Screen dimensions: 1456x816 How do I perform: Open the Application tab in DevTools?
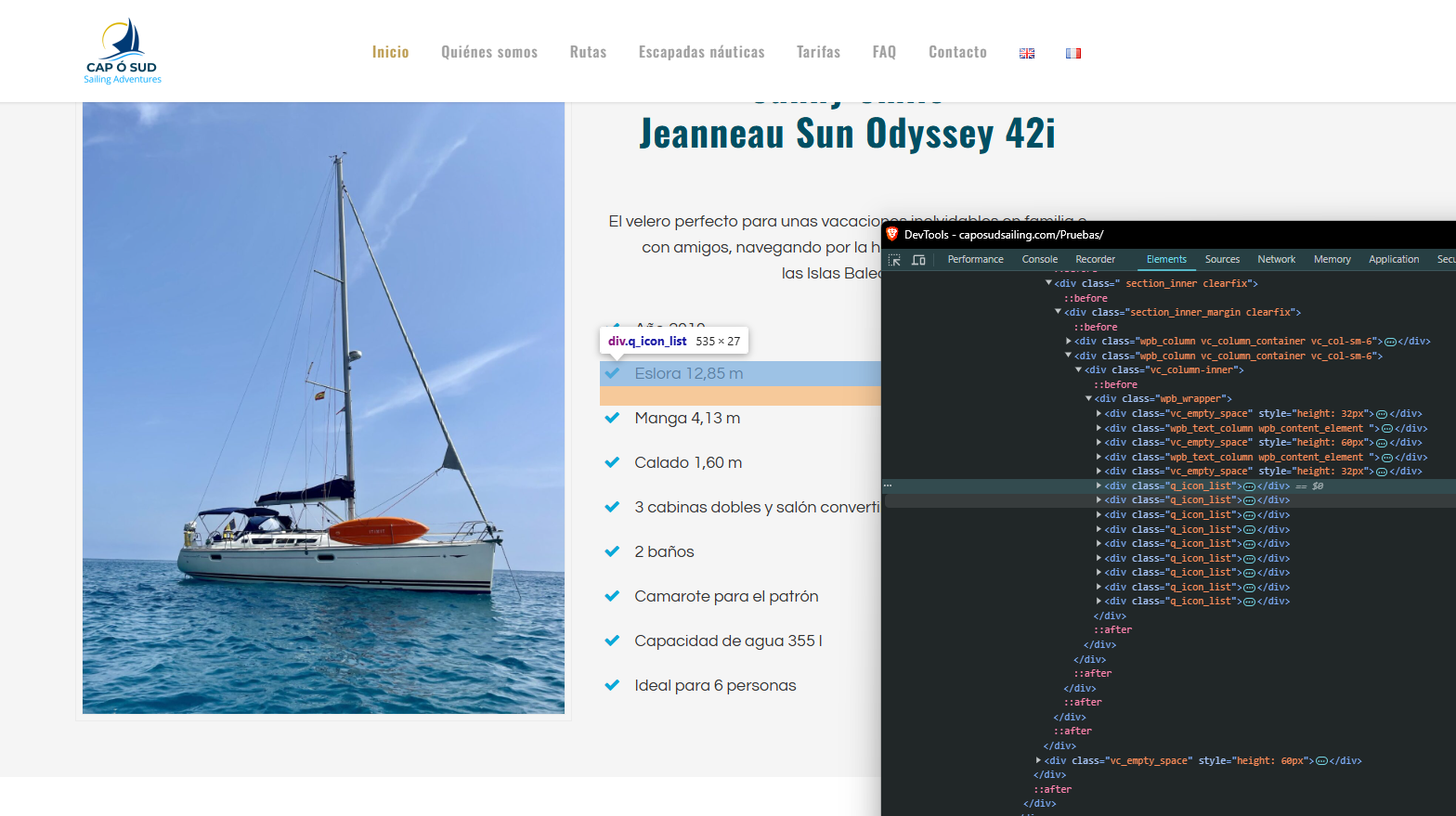tap(1394, 260)
